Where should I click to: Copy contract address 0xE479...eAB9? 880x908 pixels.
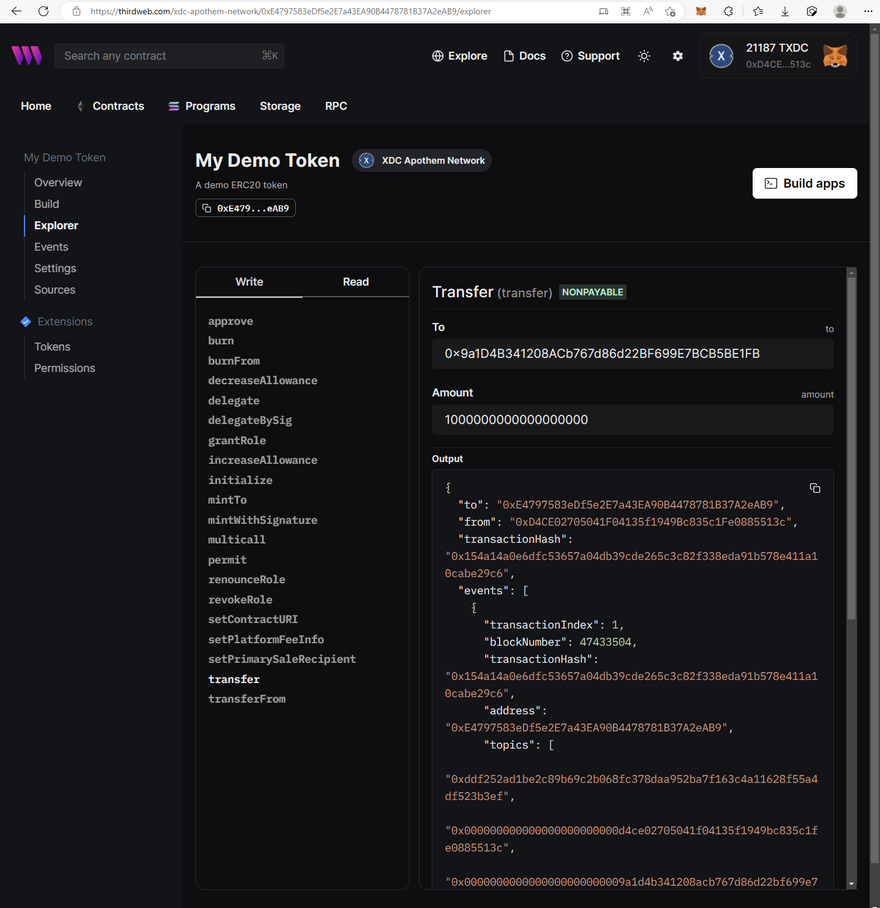point(246,208)
